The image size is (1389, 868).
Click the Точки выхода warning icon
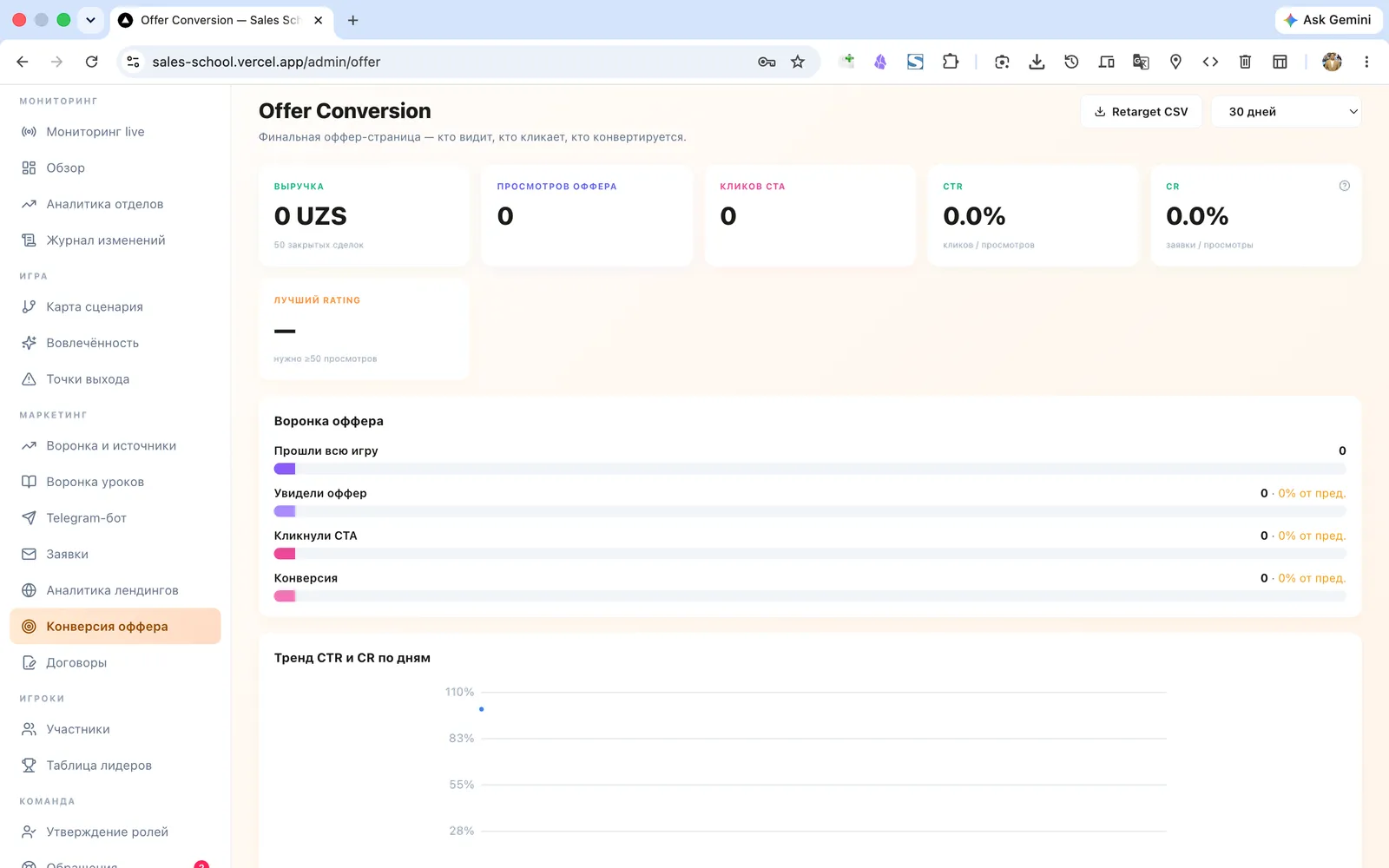click(x=29, y=379)
